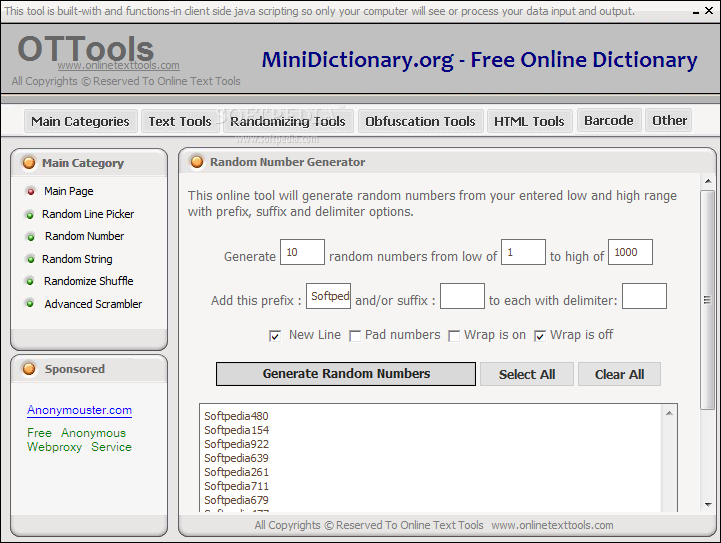721x543 pixels.
Task: Click the footer www.onlinetexttools.com text
Action: 552,525
